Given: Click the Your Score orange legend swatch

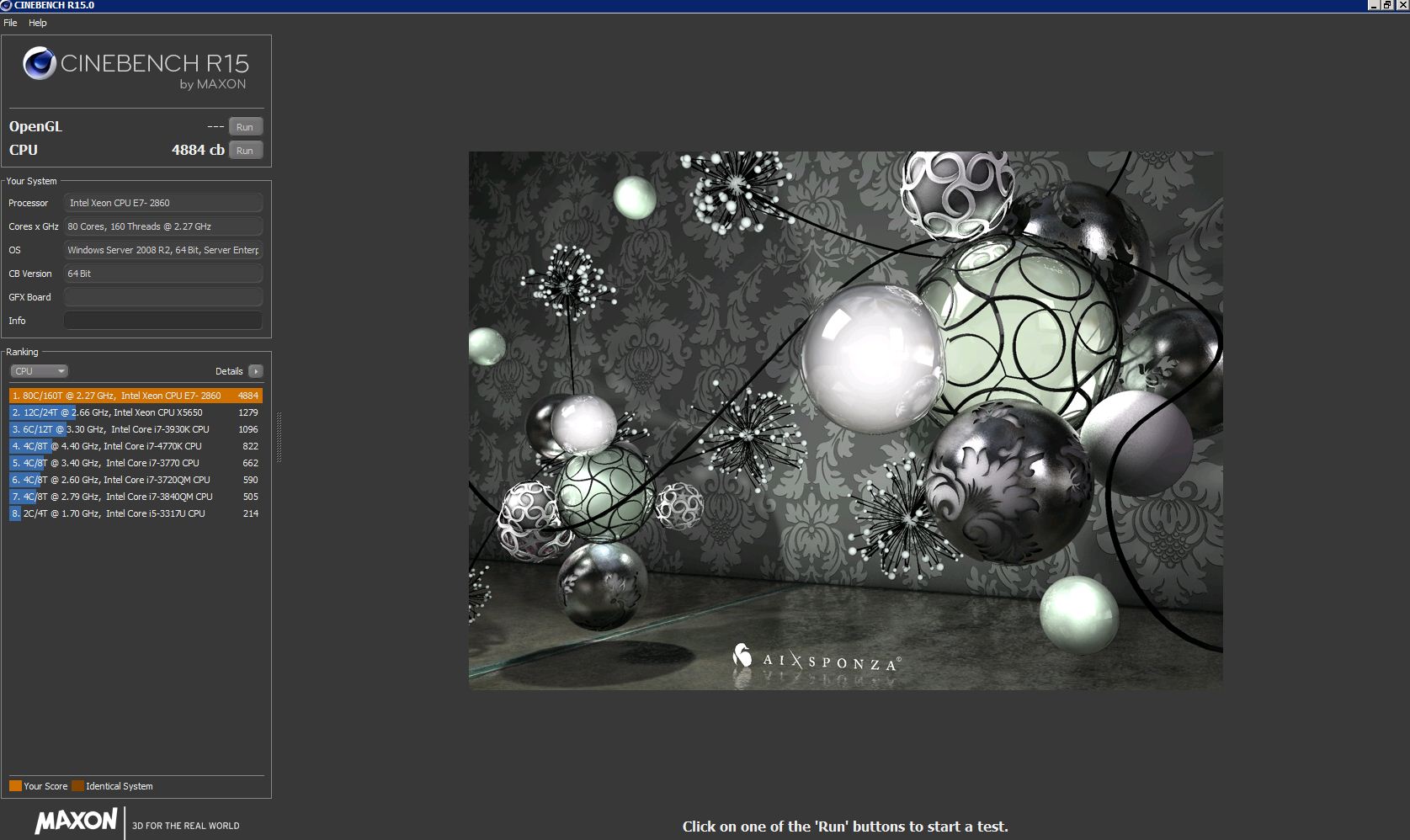Looking at the screenshot, I should 15,786.
